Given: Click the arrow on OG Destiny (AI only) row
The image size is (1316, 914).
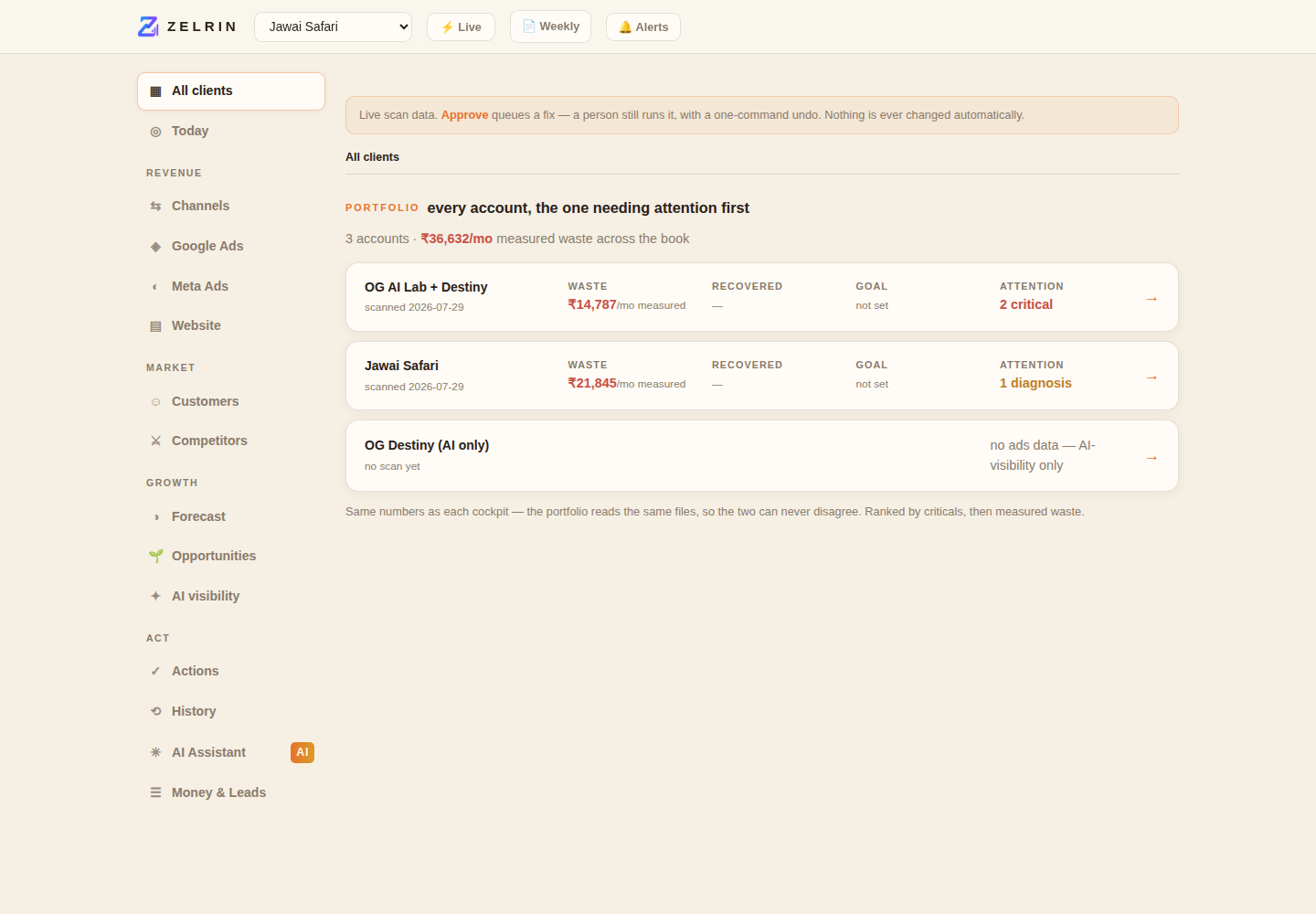Looking at the screenshot, I should click(1151, 457).
